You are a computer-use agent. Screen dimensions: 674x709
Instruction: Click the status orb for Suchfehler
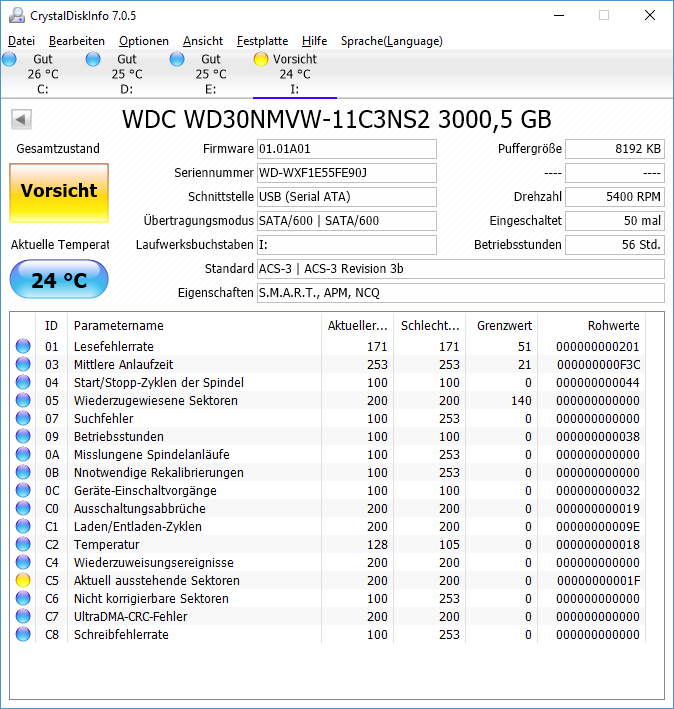(23, 418)
